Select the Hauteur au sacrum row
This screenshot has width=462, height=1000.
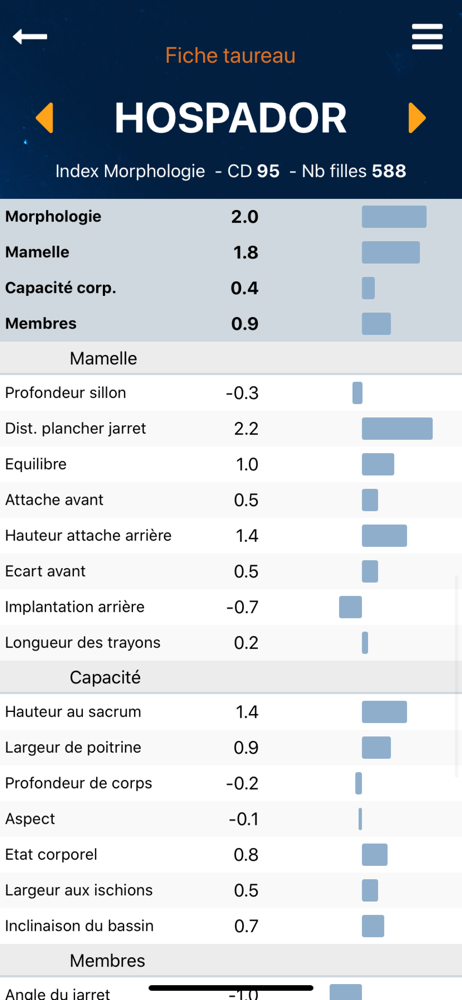point(231,712)
